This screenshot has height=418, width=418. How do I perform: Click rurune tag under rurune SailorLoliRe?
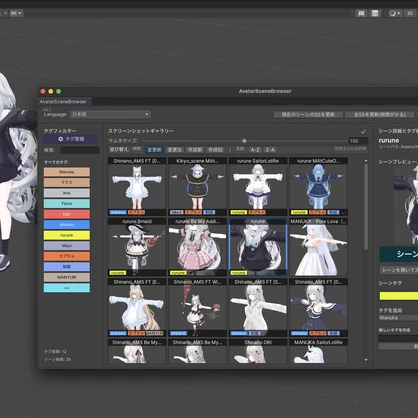239,212
